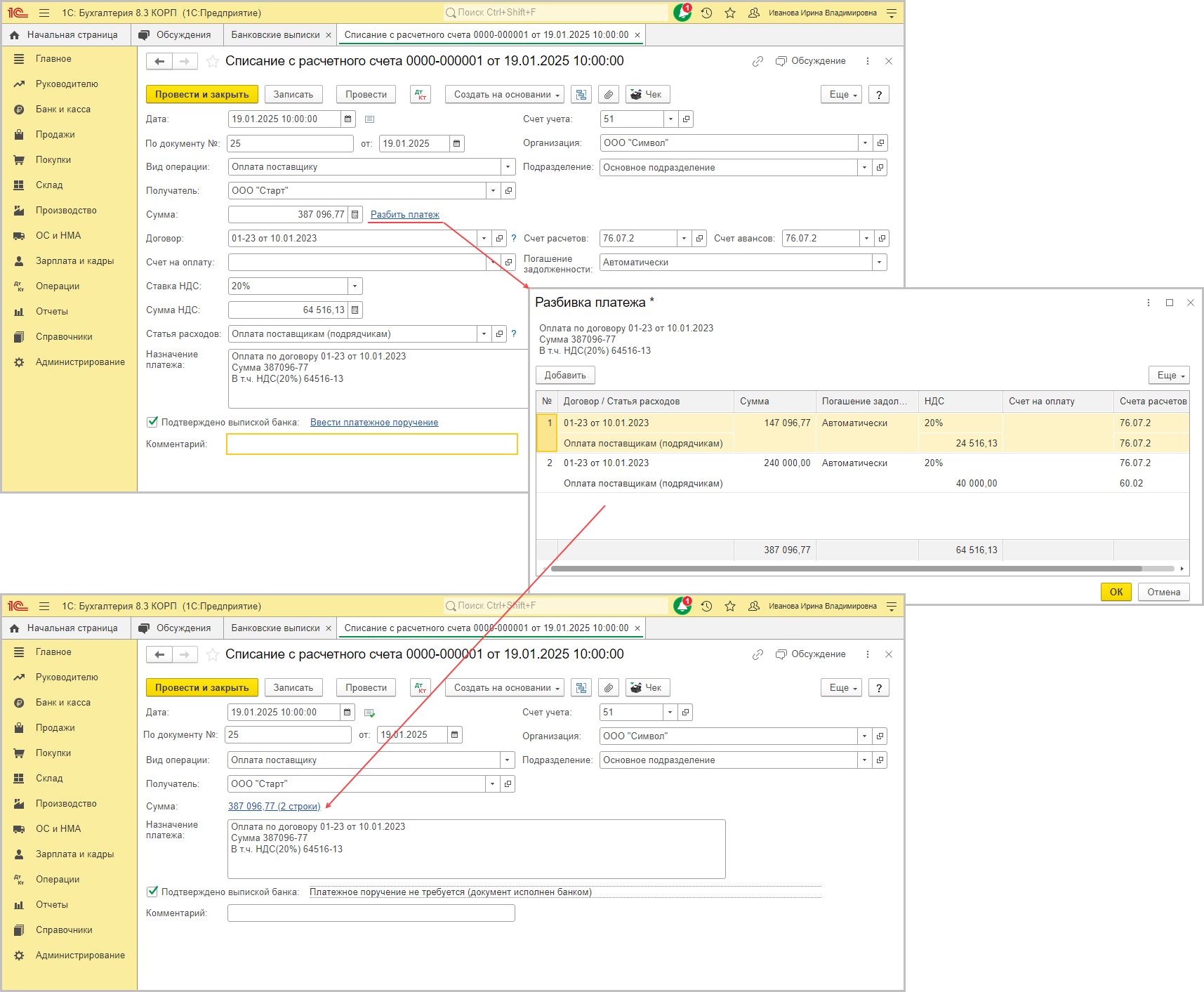Toggle Подтверждено выпиской банка in top window
Image resolution: width=1204 pixels, height=992 pixels.
click(x=152, y=422)
